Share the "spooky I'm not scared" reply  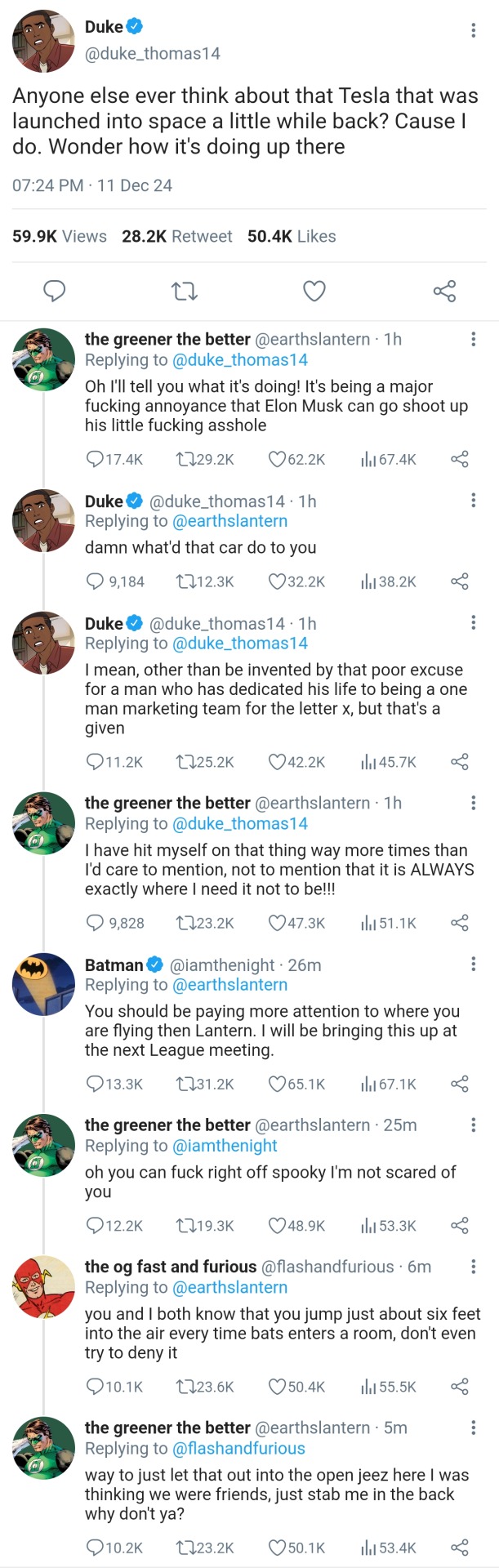point(460,1225)
